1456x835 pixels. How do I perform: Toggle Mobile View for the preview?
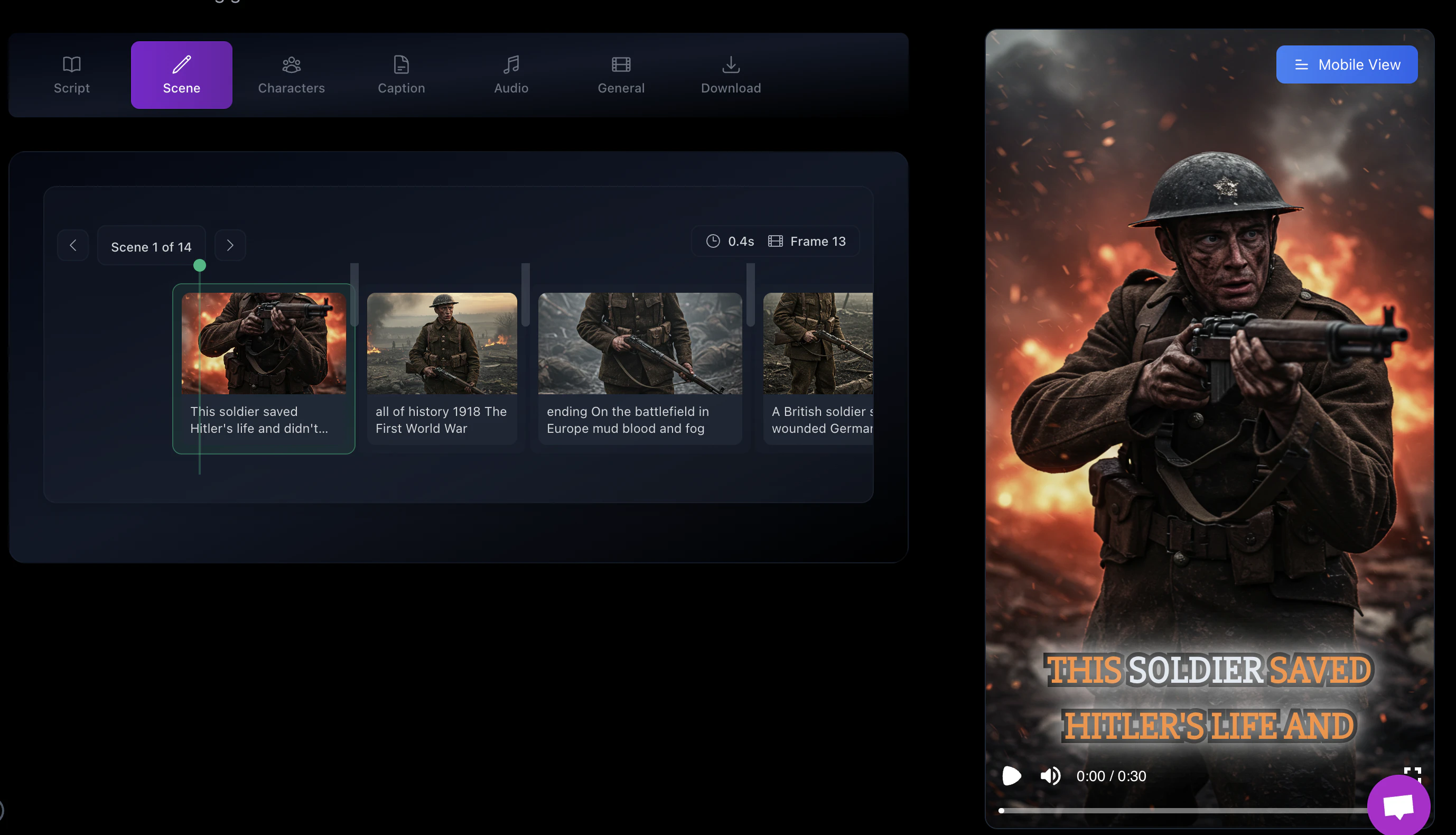(1347, 64)
